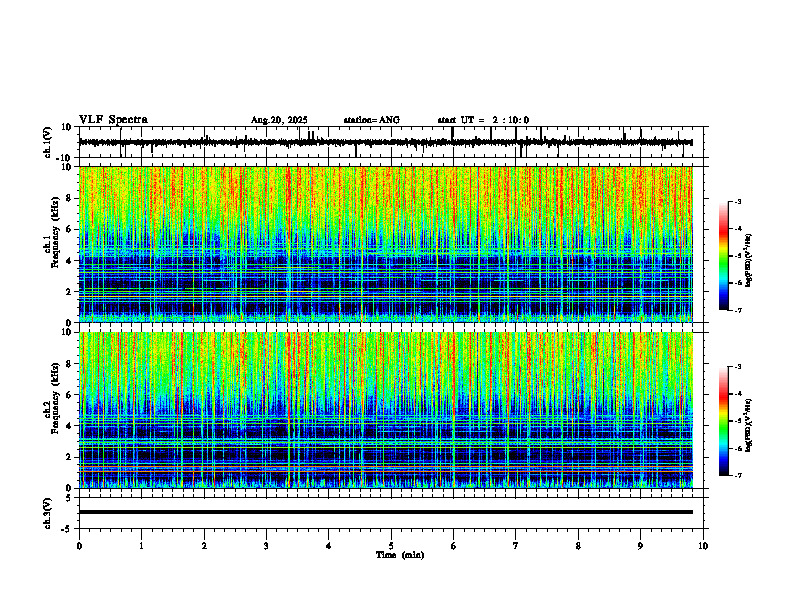Click time axis tick label "8"
The width and height of the screenshot is (792, 612).
click(578, 546)
